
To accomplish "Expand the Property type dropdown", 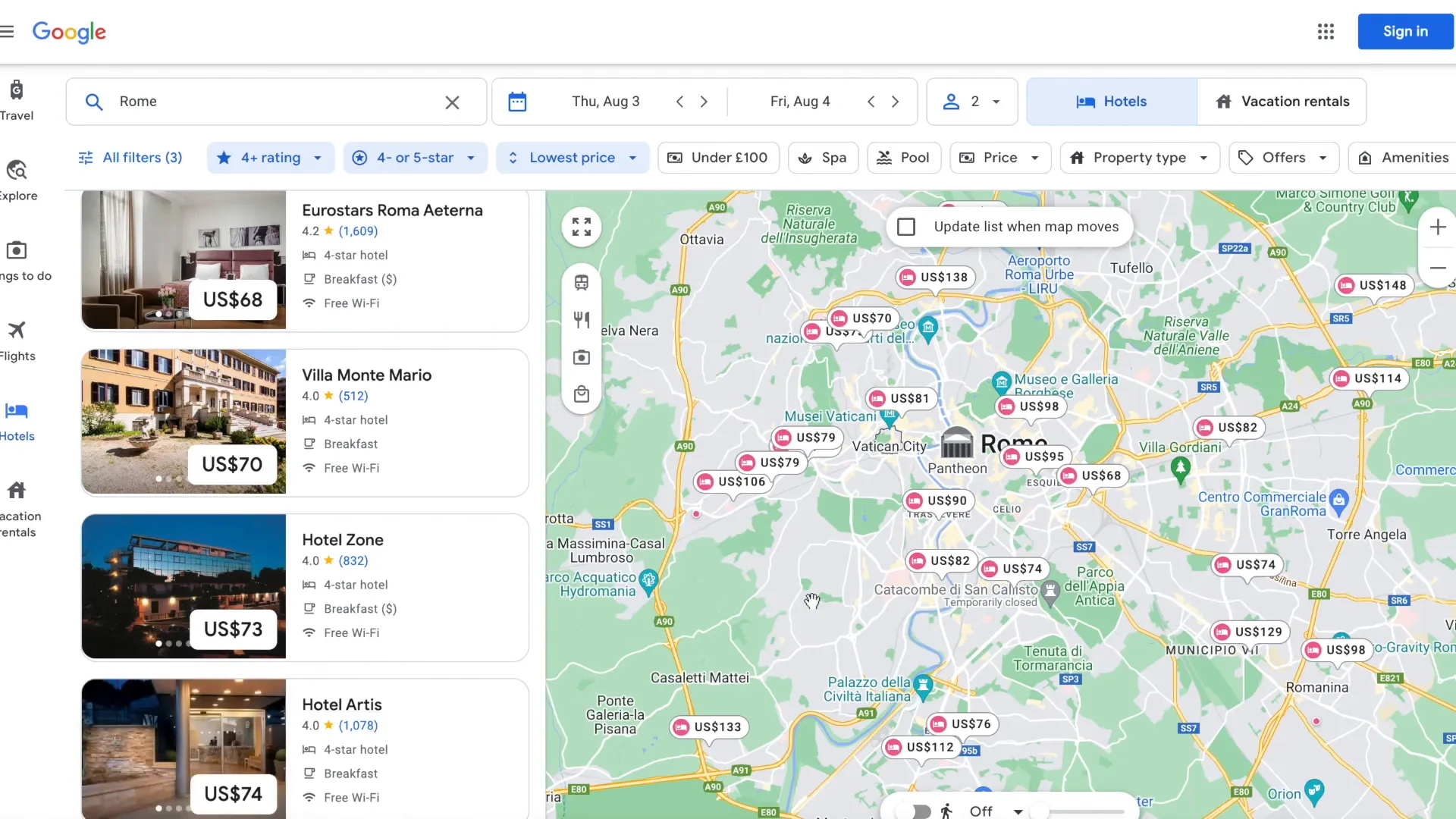I will [x=1140, y=158].
